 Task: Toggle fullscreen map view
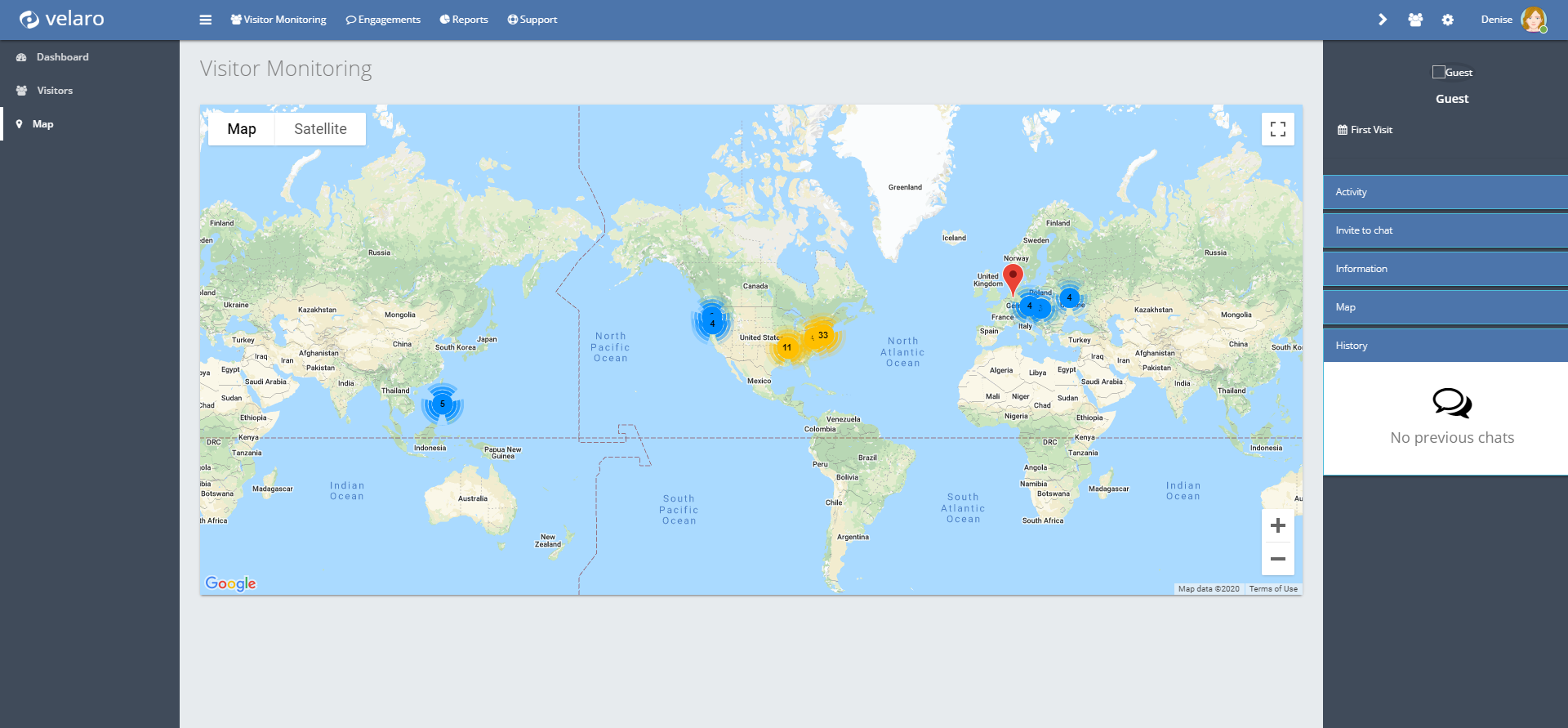point(1278,129)
